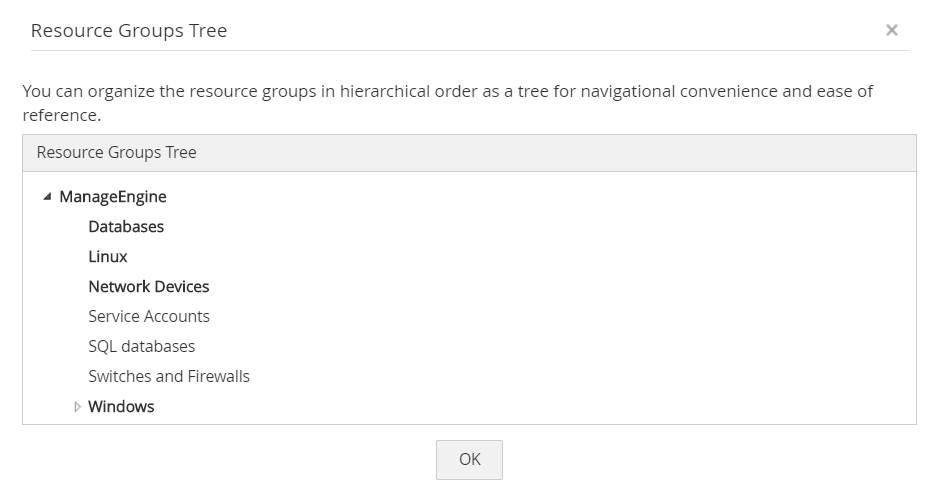Click the SQL databases group
Screen dimensions: 942x496
pos(142,347)
